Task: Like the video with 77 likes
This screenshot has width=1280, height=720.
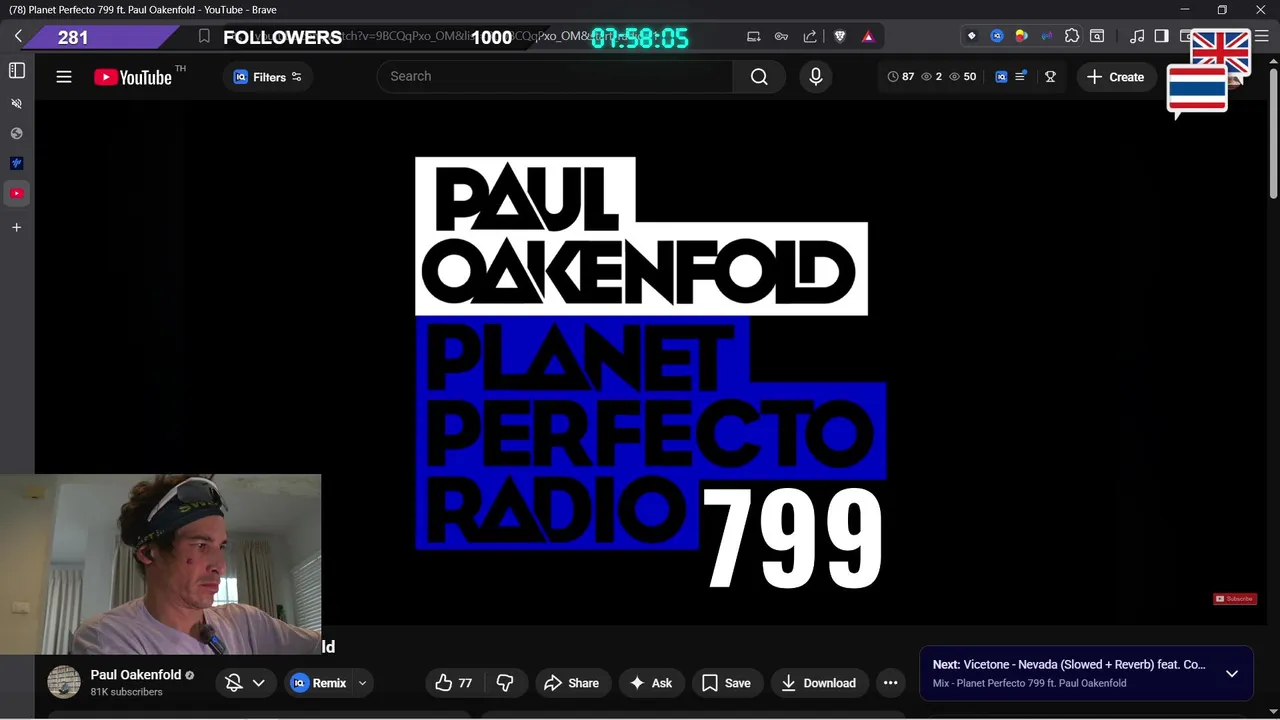Action: click(x=454, y=683)
